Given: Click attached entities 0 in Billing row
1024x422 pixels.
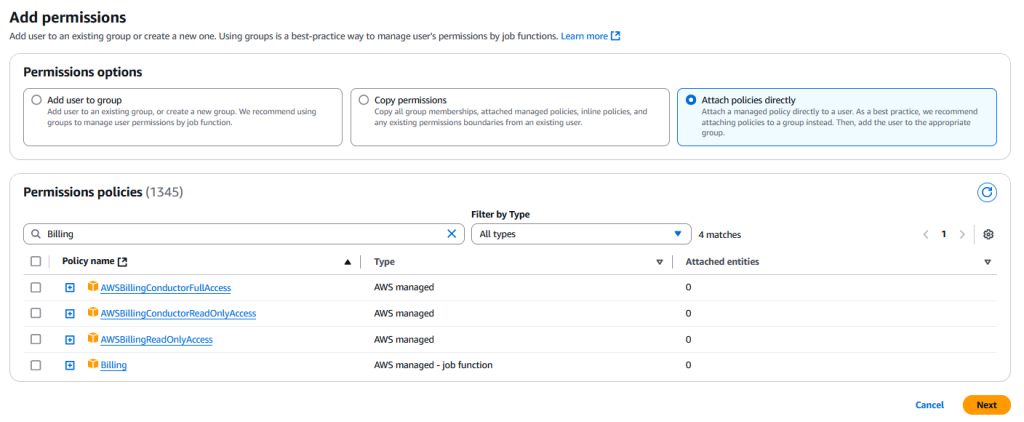Looking at the screenshot, I should click(x=688, y=365).
